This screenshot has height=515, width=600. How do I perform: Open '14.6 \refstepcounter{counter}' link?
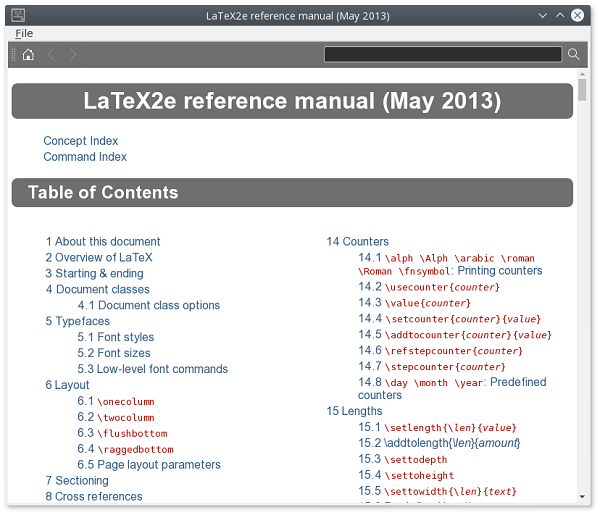(x=440, y=351)
